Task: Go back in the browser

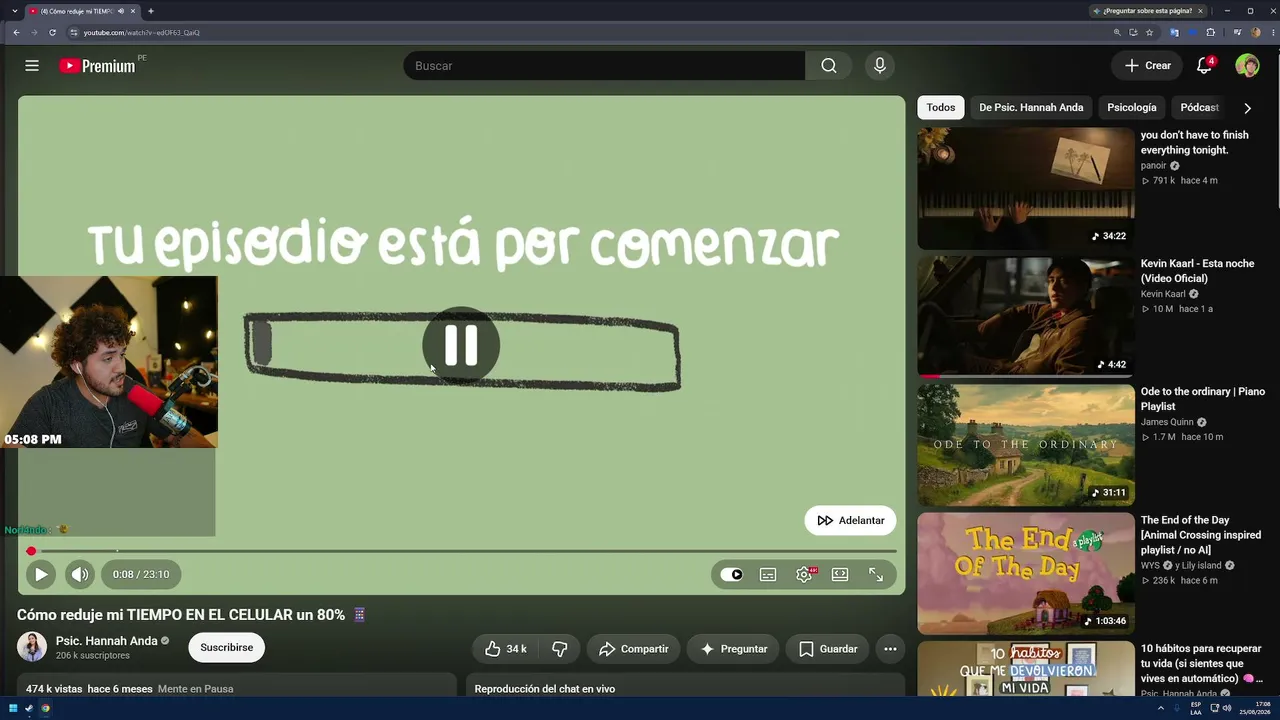Action: pos(16,32)
